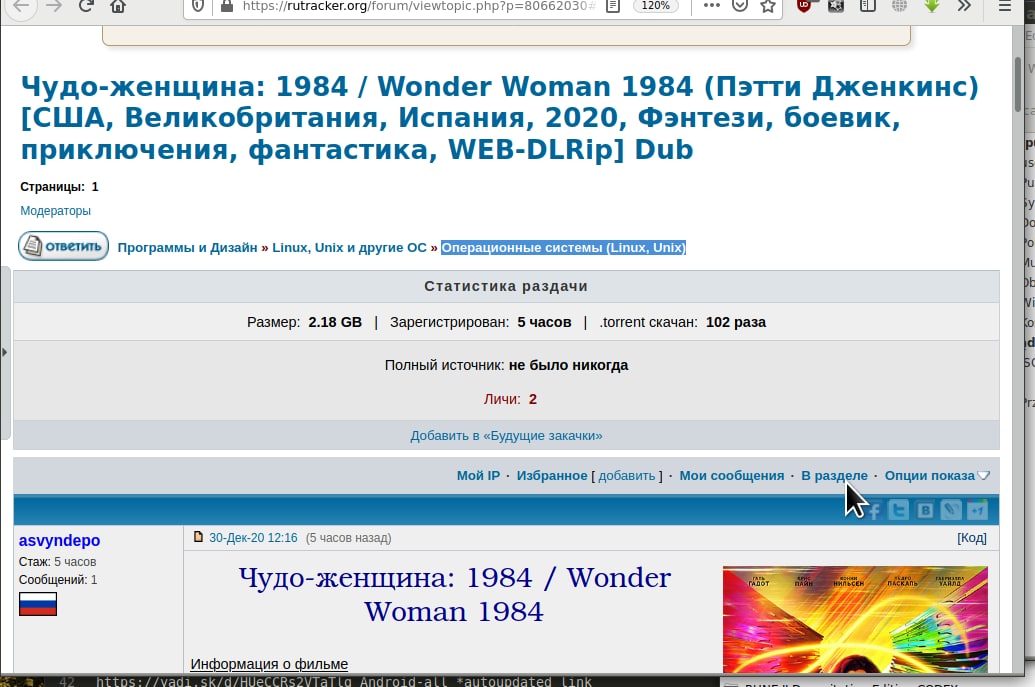Open the Wonder Woman 1984 topic title
Screen dimensions: 1035x687
[x=500, y=118]
